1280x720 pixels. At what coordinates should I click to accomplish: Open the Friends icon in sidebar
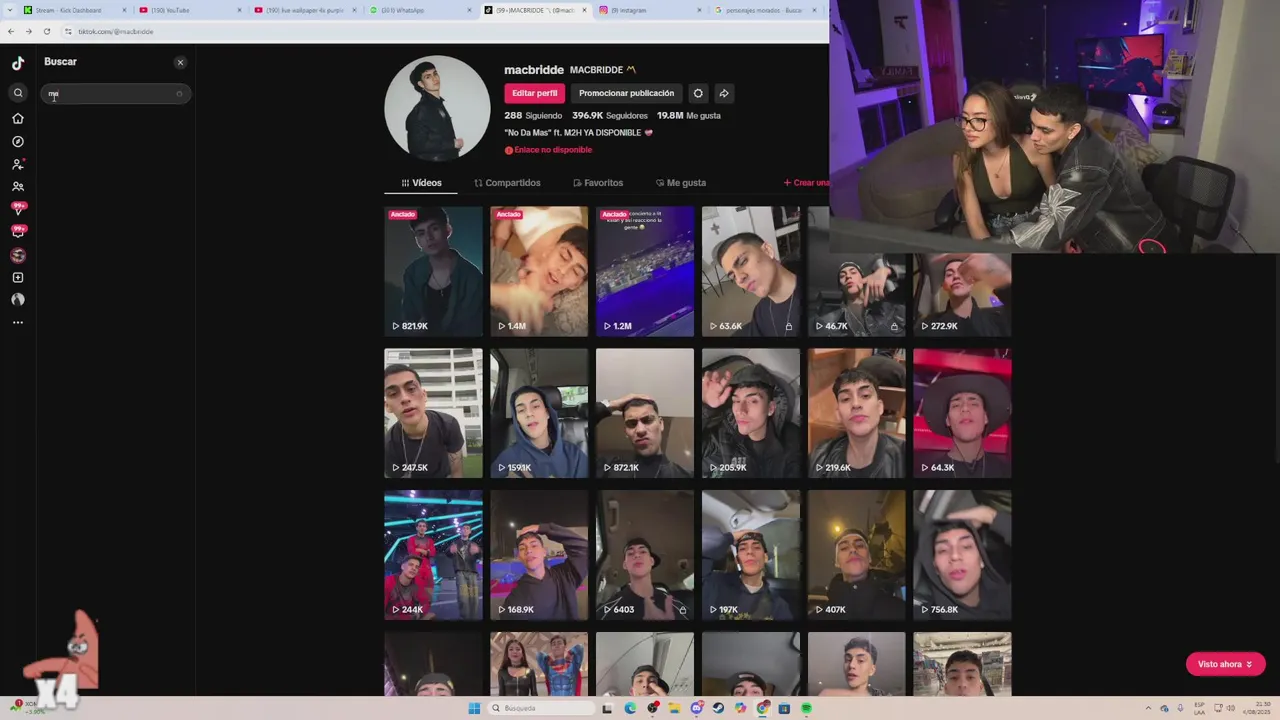pos(18,186)
